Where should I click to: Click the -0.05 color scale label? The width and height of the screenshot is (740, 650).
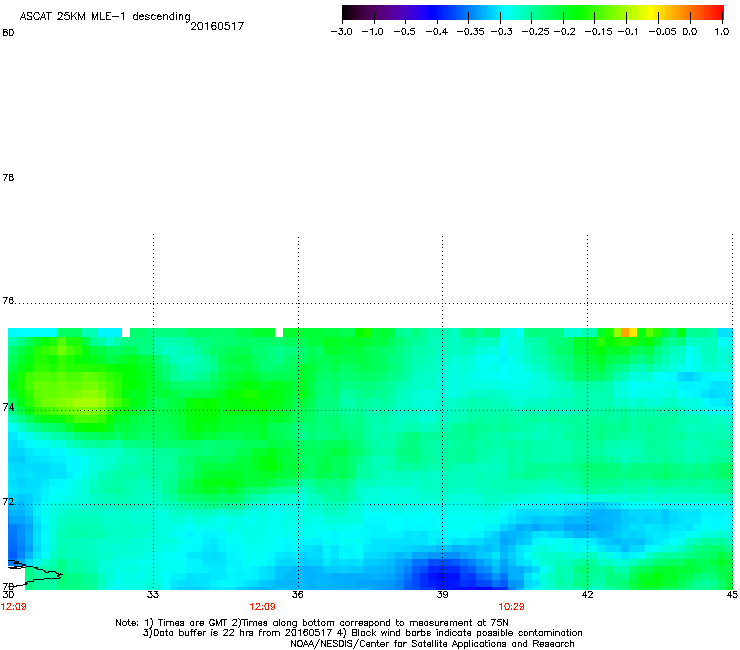[662, 32]
